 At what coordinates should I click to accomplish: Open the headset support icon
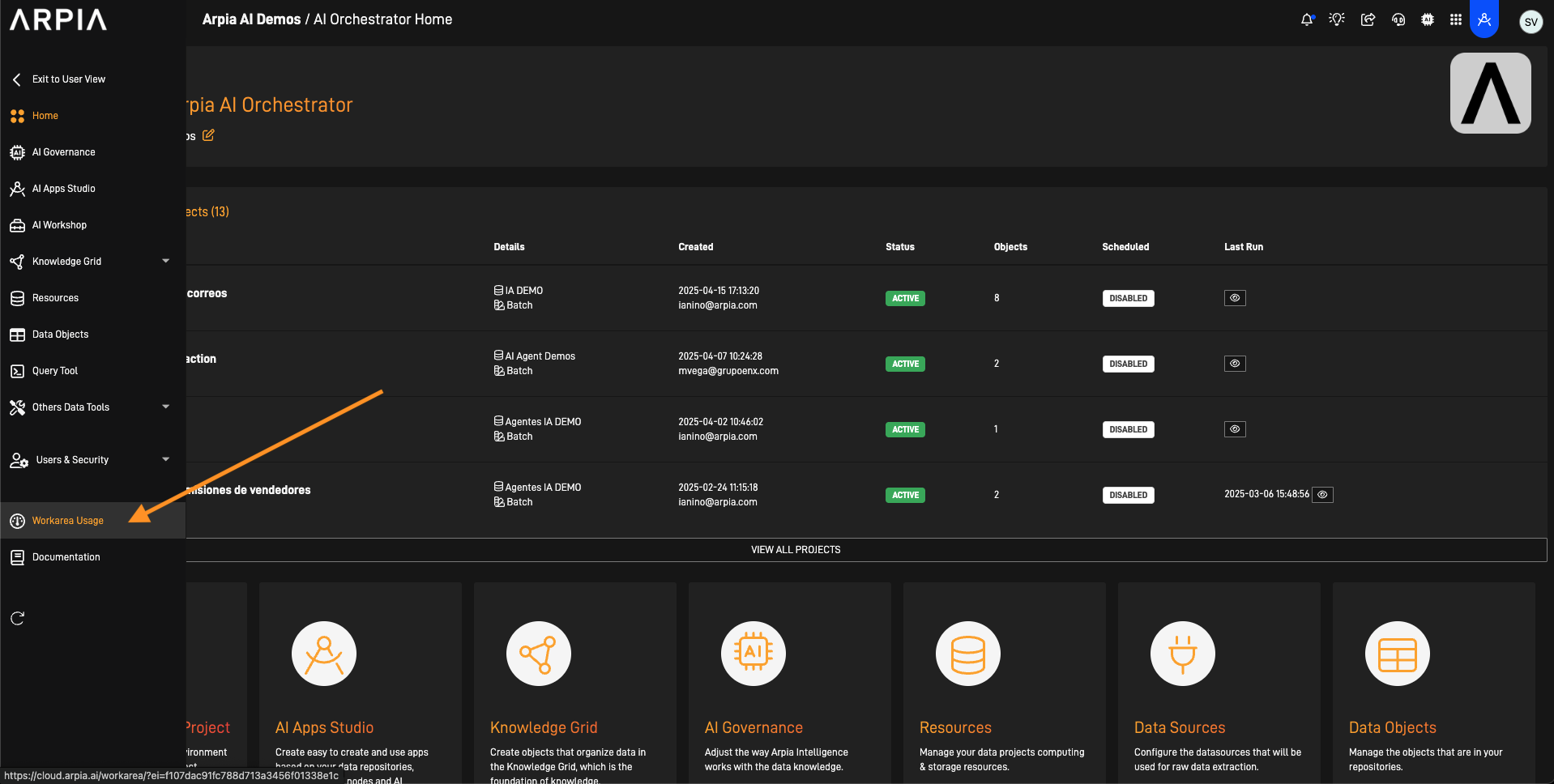click(x=1398, y=19)
